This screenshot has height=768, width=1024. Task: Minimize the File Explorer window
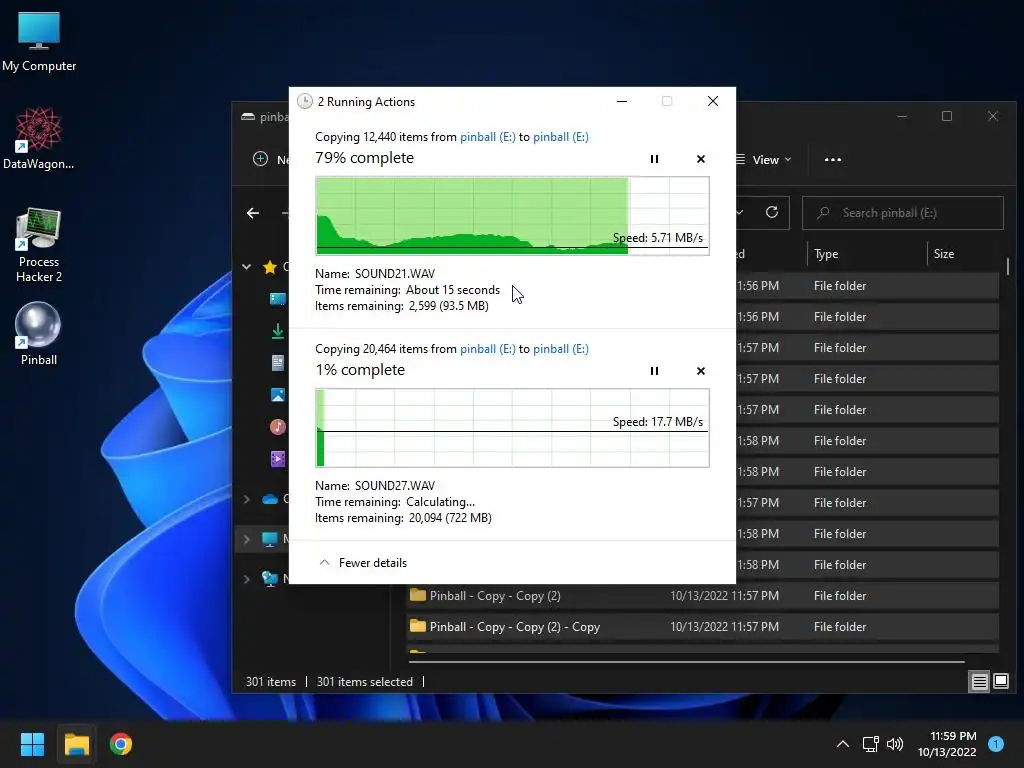[x=902, y=116]
